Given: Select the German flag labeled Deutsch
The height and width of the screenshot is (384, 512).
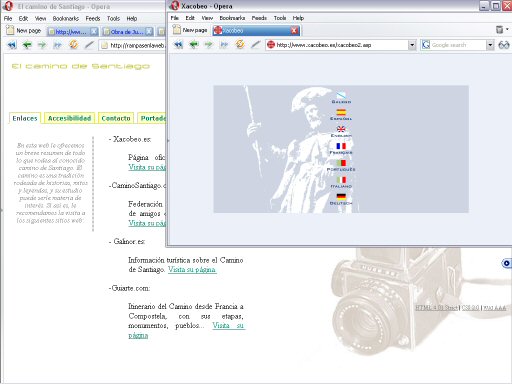Looking at the screenshot, I should [x=341, y=199].
